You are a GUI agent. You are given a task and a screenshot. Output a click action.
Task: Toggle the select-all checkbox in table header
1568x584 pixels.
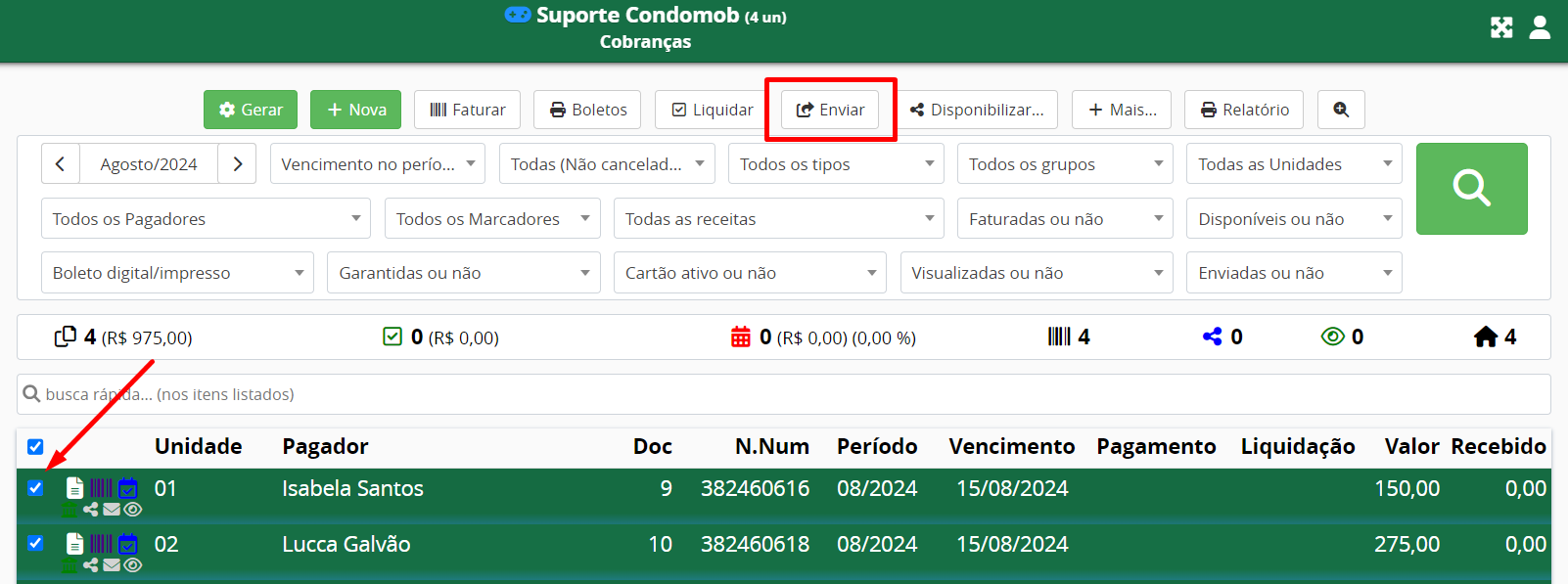click(35, 447)
